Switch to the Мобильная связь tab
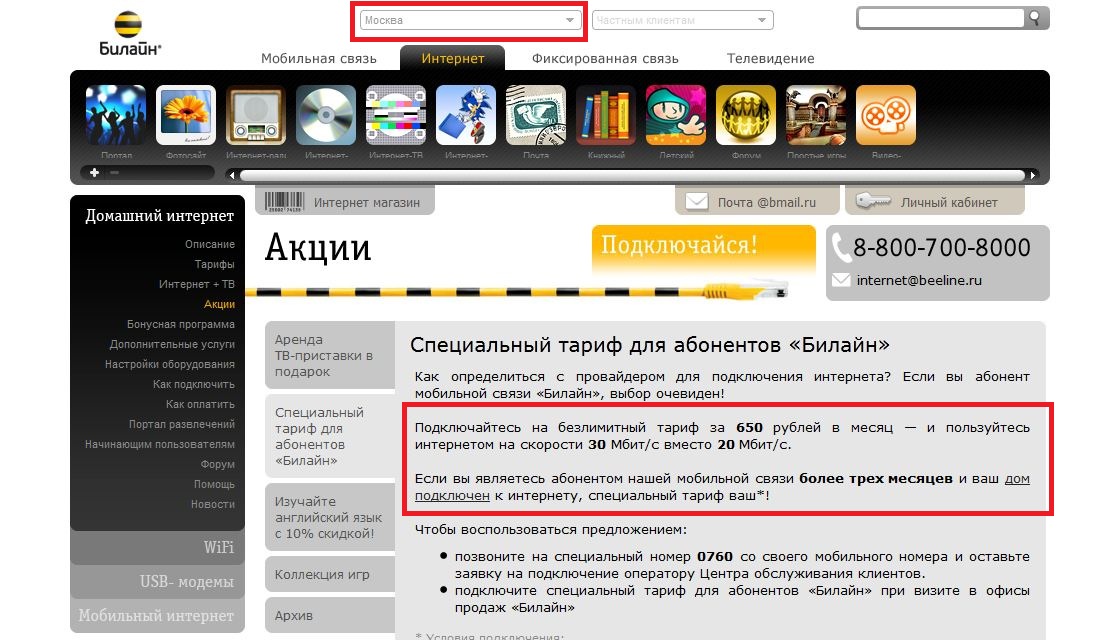This screenshot has width=1095, height=640. [318, 59]
